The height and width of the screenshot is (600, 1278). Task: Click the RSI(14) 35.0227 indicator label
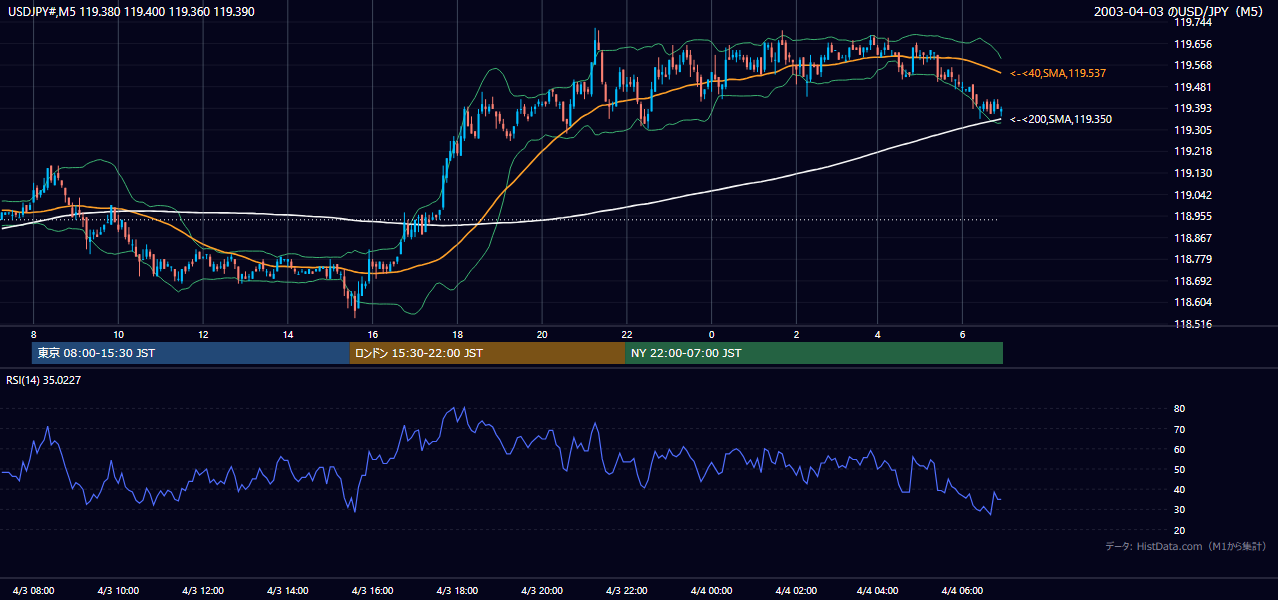[x=43, y=379]
